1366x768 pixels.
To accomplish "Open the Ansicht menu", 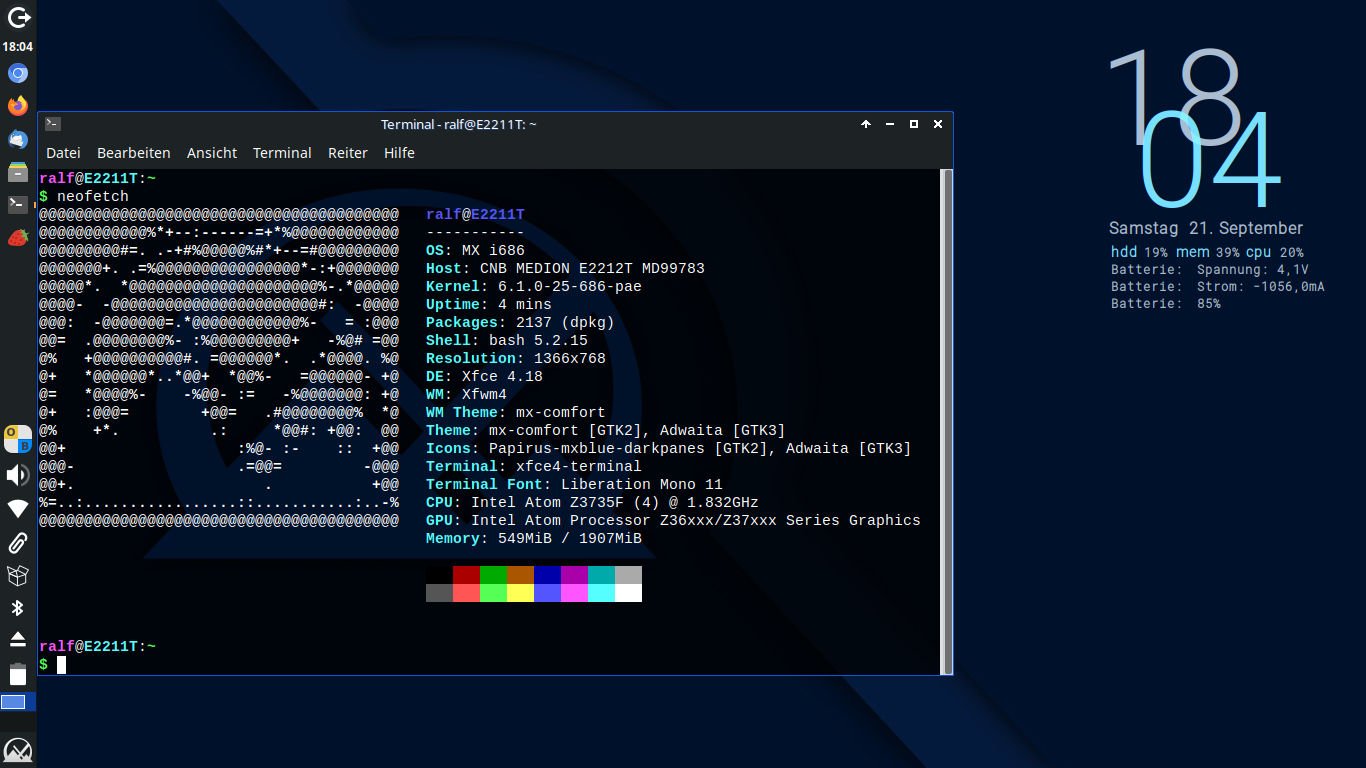I will (212, 153).
